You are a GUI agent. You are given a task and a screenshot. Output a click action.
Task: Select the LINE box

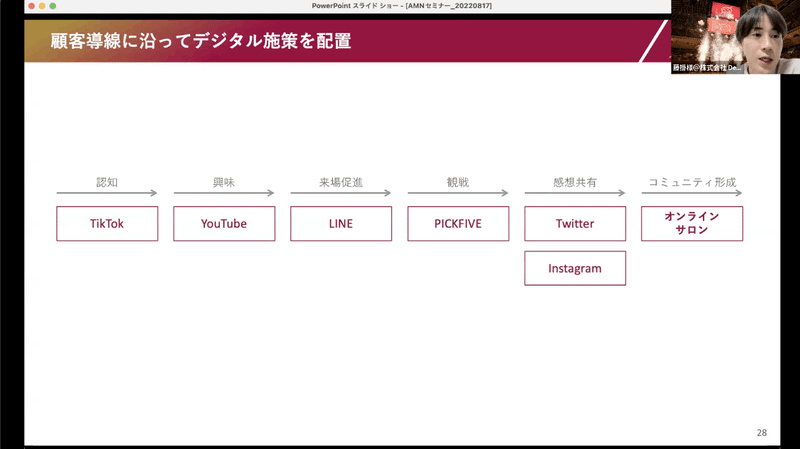[341, 223]
